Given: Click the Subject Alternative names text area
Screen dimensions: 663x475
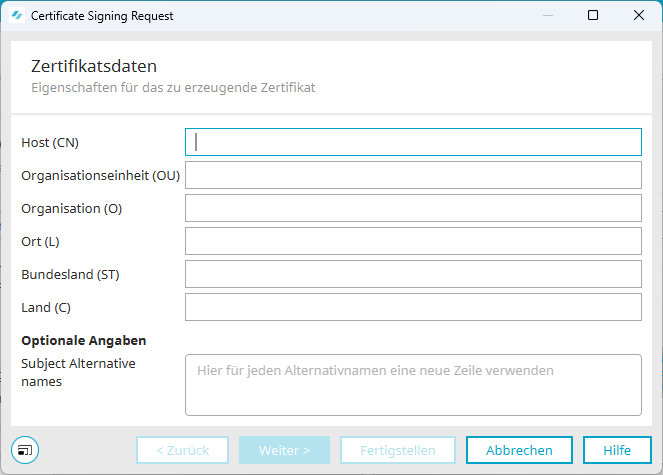Looking at the screenshot, I should click(413, 385).
